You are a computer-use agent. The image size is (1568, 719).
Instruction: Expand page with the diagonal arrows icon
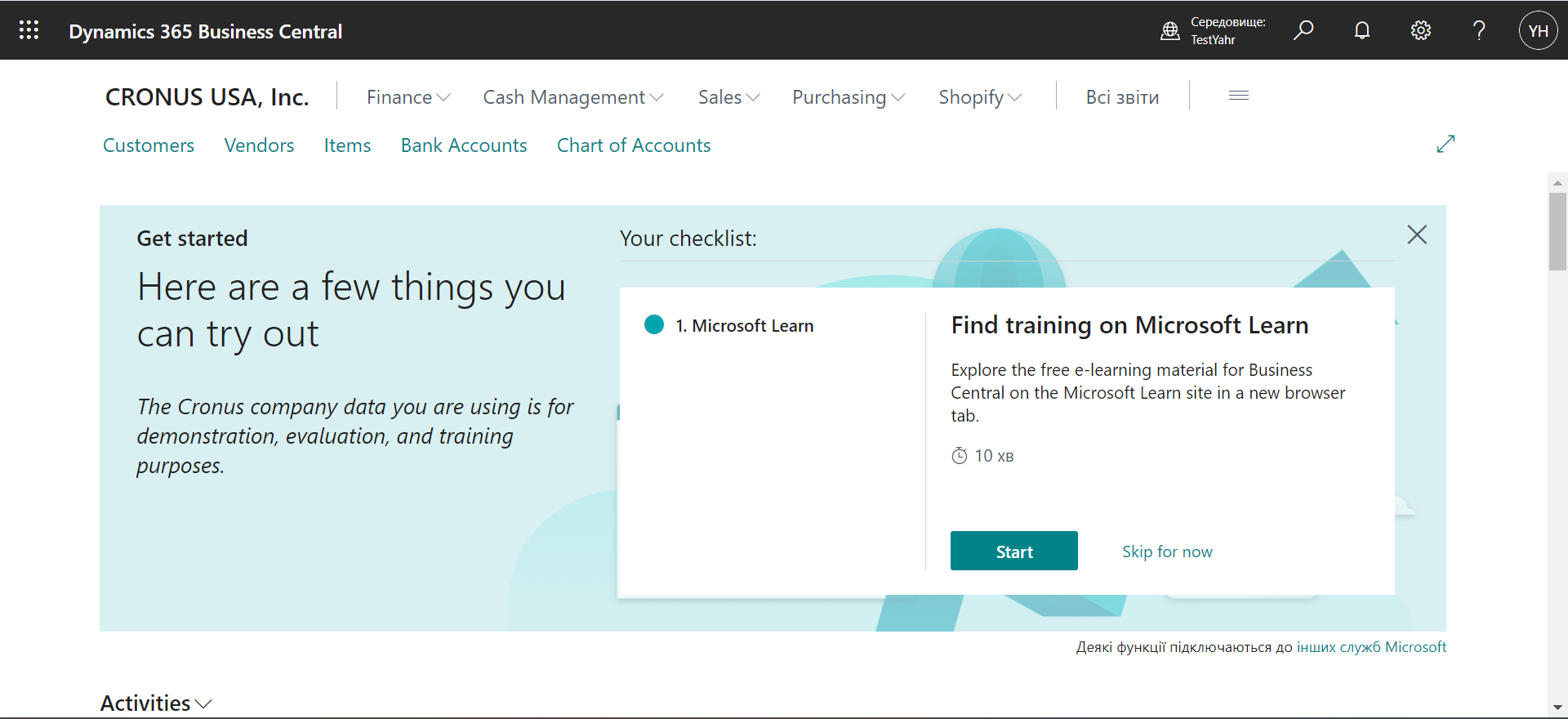(1445, 144)
